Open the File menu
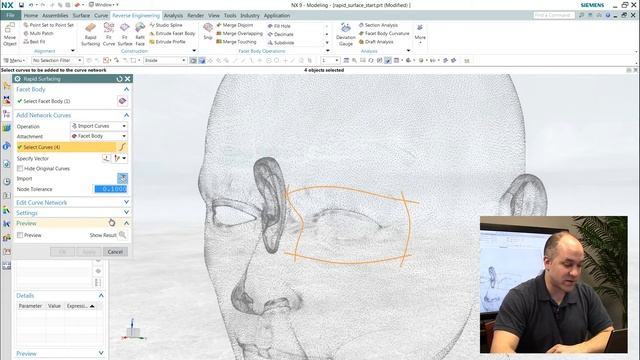The height and width of the screenshot is (360, 640). (10, 15)
